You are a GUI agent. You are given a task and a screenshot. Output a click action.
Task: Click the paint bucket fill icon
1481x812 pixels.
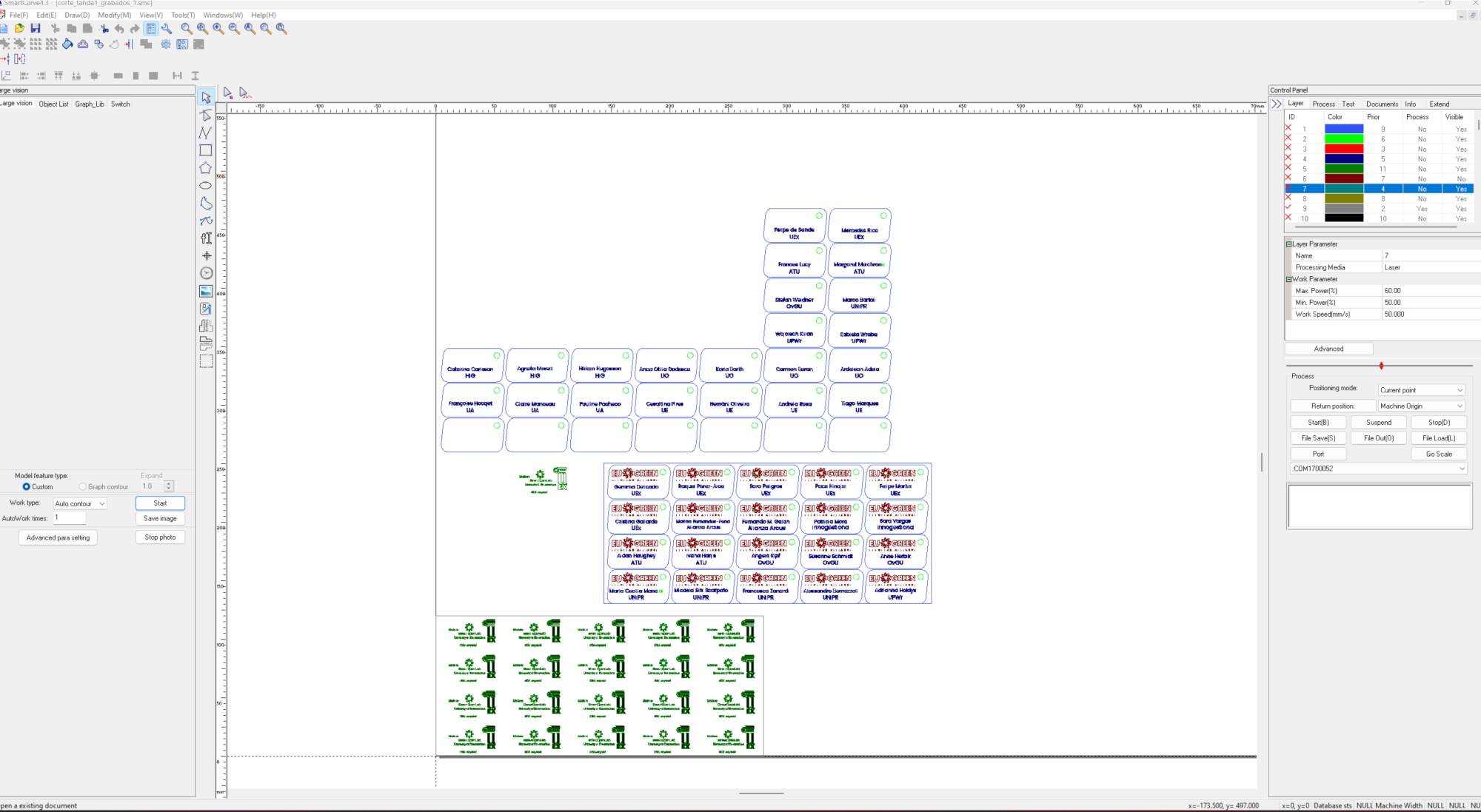(67, 44)
